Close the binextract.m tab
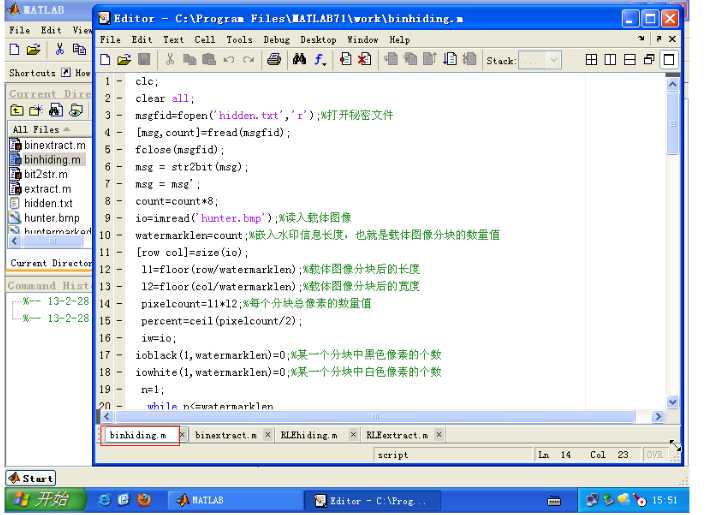This screenshot has width=713, height=515. point(268,435)
